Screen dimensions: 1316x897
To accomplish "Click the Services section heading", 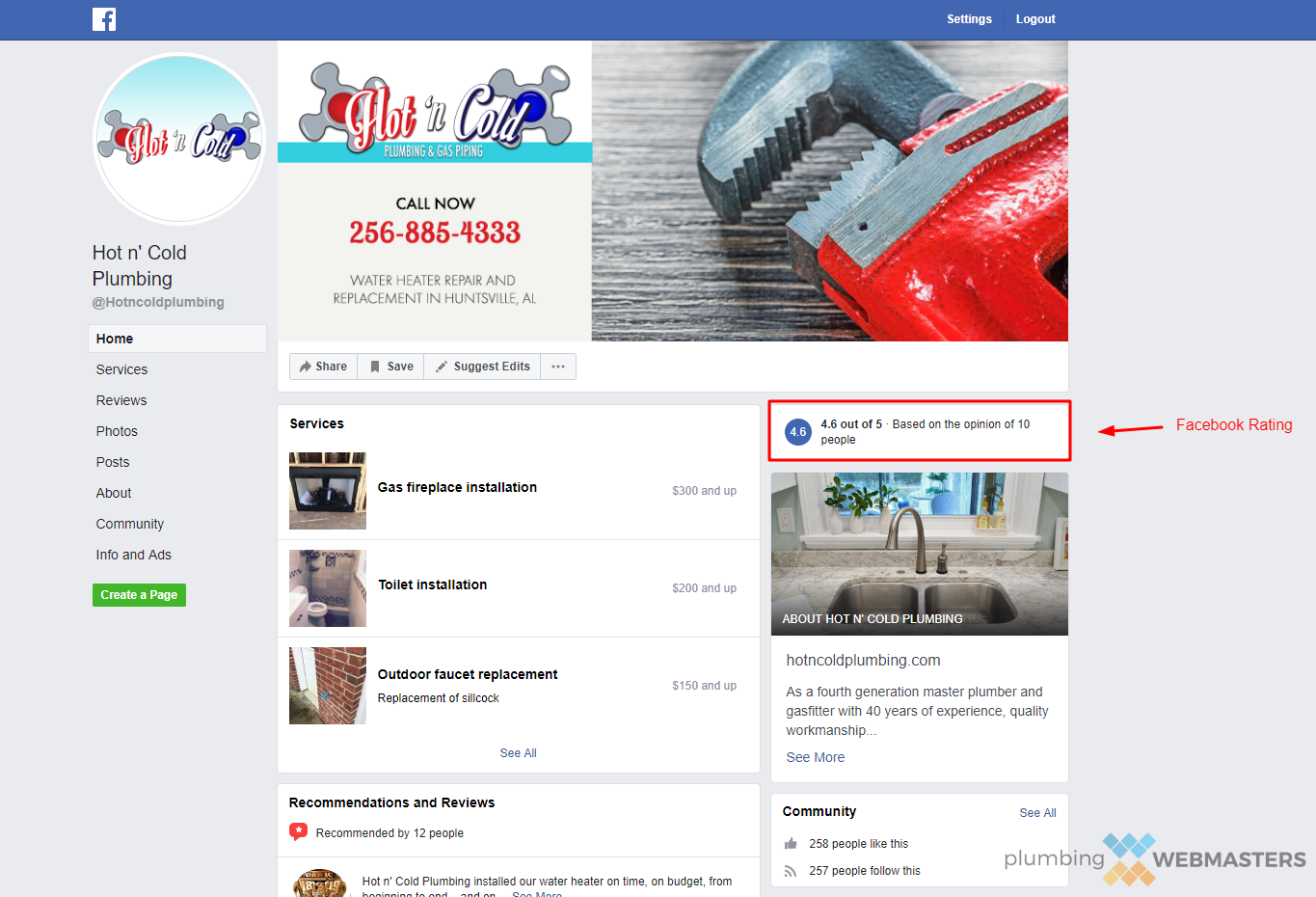I will [x=317, y=423].
